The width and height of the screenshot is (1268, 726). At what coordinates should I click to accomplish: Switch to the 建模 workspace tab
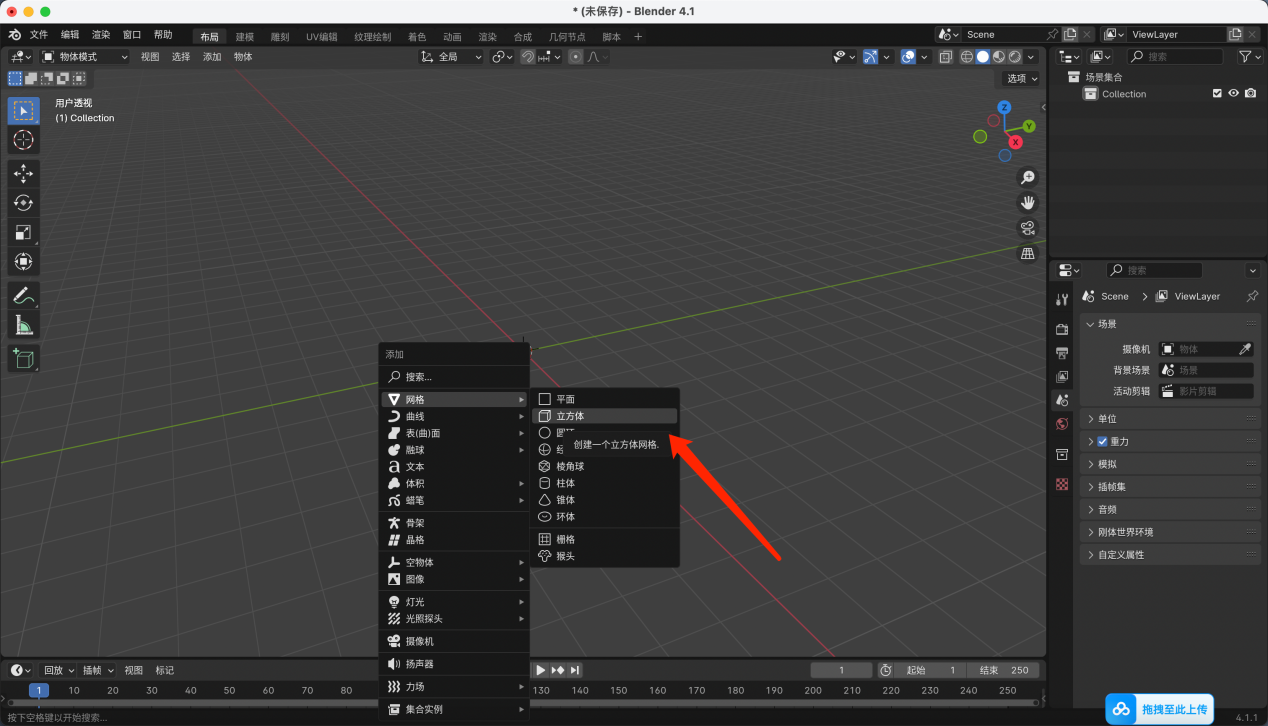245,37
